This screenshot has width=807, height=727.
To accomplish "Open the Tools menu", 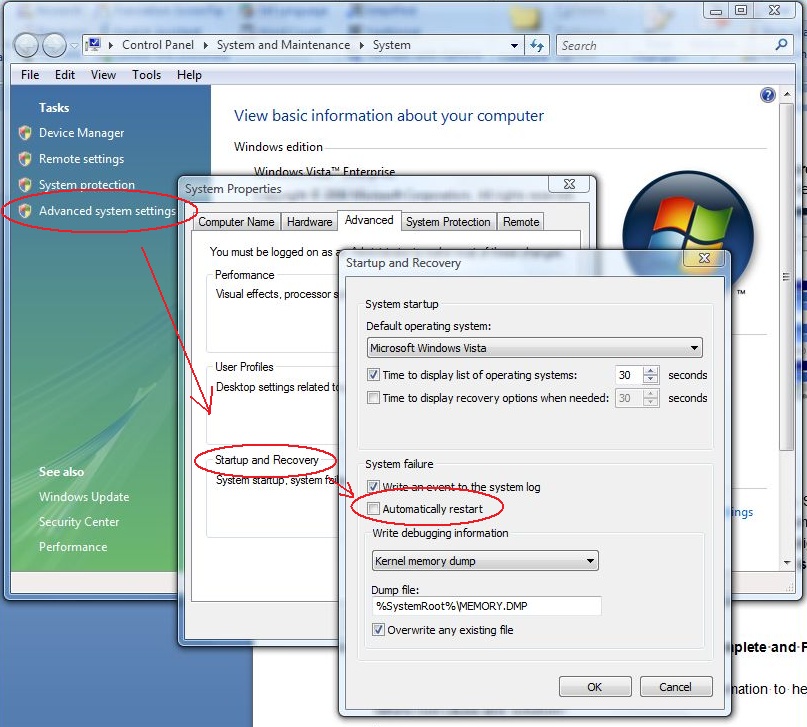I will 146,75.
